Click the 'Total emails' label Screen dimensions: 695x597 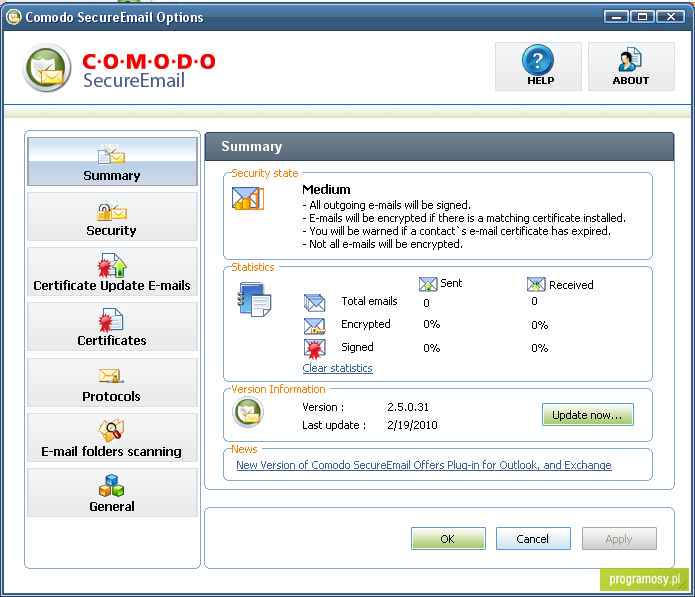(x=369, y=301)
